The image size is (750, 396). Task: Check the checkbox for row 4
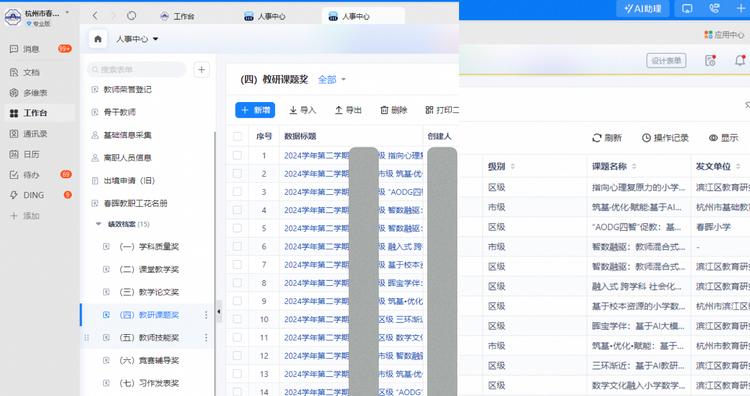pos(237,210)
